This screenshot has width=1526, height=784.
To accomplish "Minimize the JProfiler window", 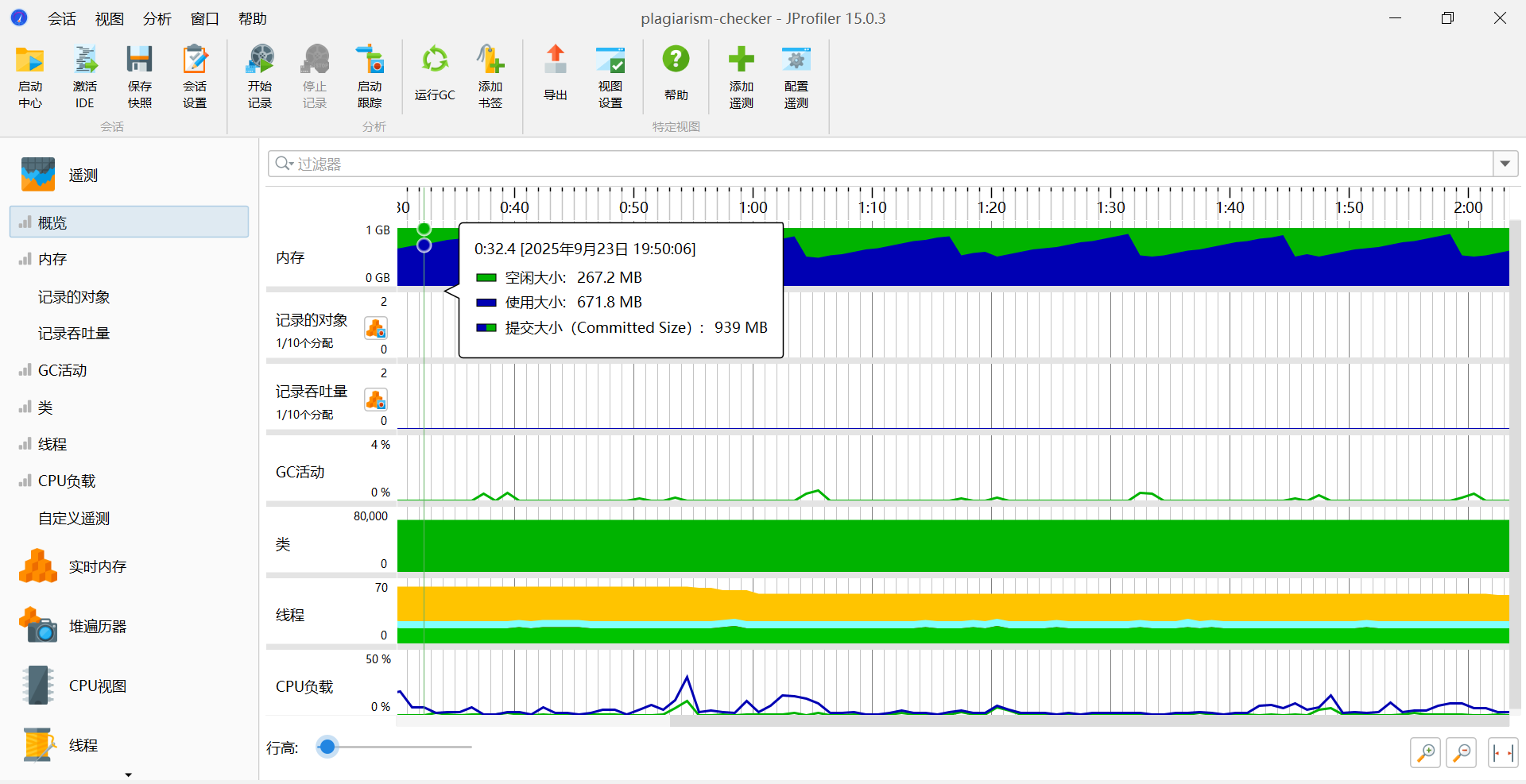I will click(x=1395, y=18).
